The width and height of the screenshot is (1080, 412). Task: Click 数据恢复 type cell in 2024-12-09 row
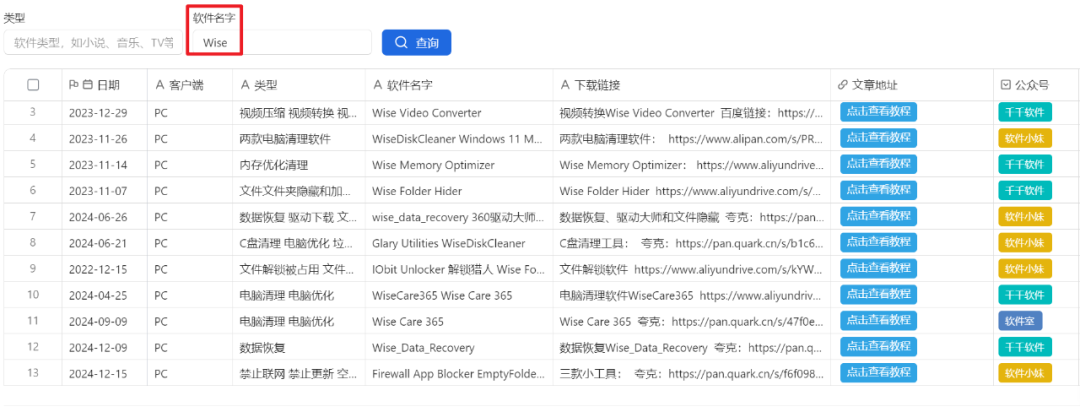pos(299,348)
